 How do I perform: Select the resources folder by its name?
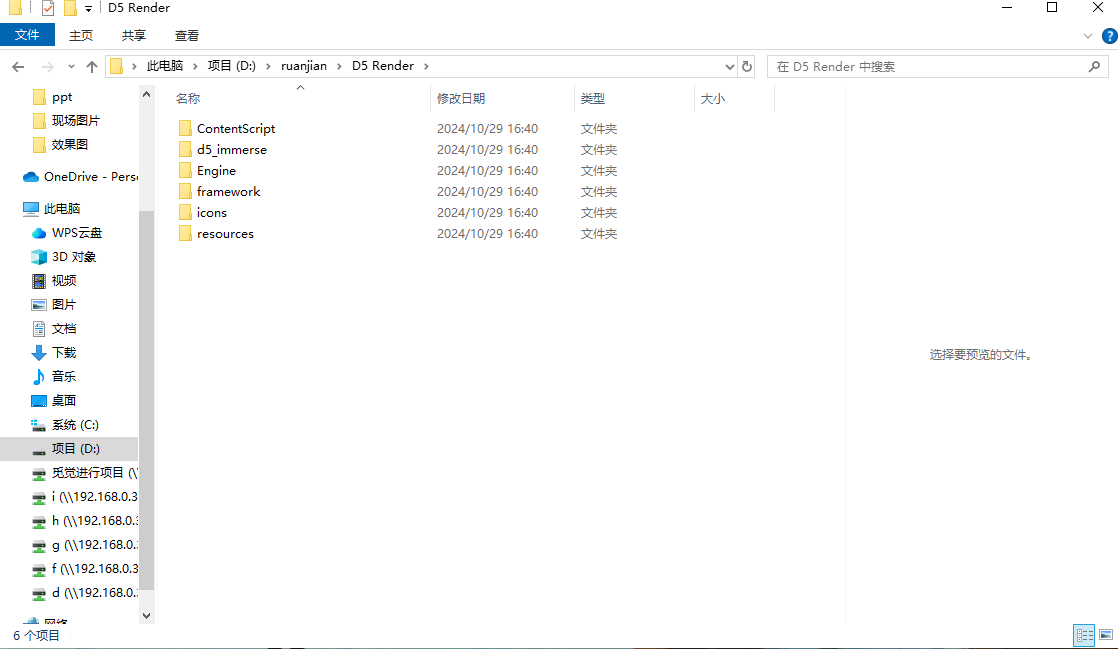(225, 233)
